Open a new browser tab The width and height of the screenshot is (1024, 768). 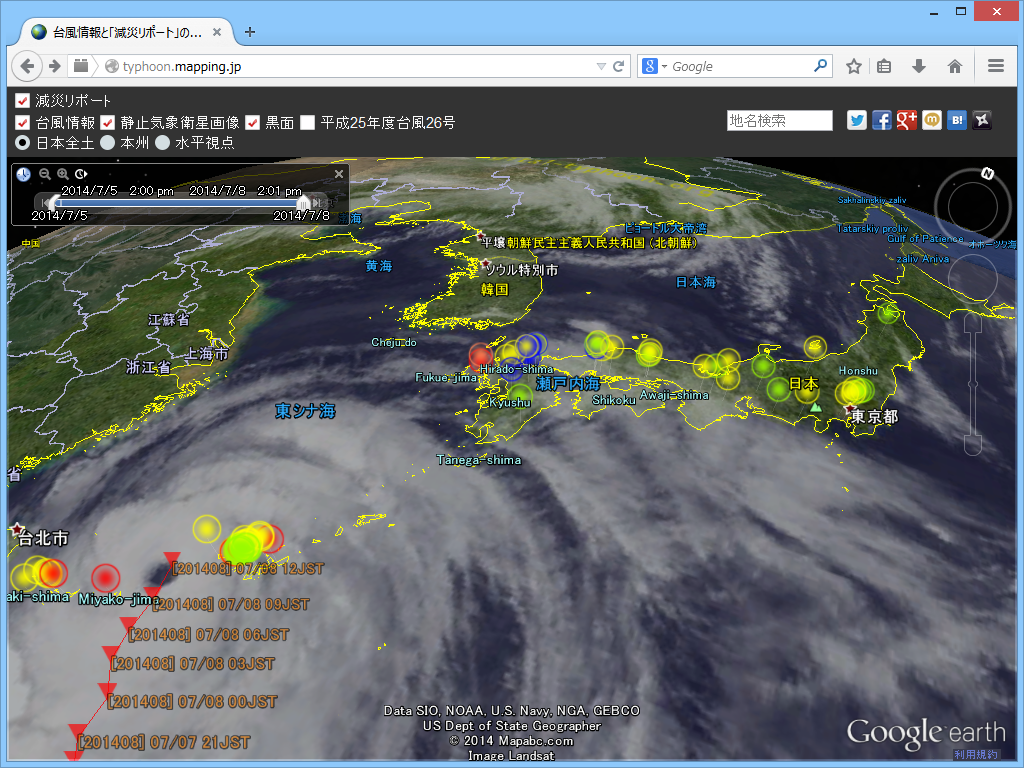(x=249, y=32)
